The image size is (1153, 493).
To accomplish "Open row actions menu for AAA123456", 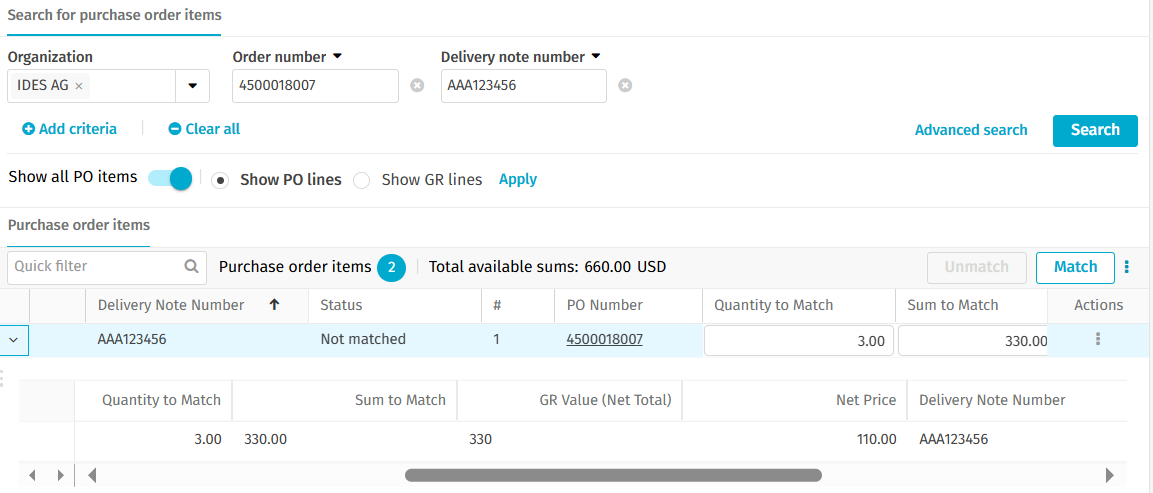I will (x=1098, y=339).
